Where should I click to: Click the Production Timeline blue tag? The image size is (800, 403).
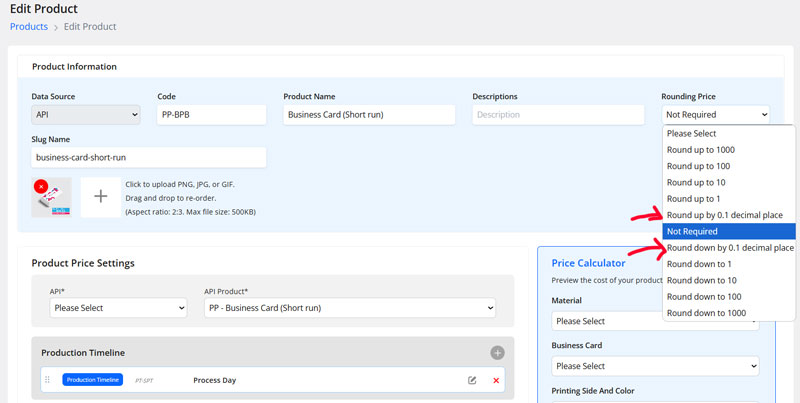[94, 380]
